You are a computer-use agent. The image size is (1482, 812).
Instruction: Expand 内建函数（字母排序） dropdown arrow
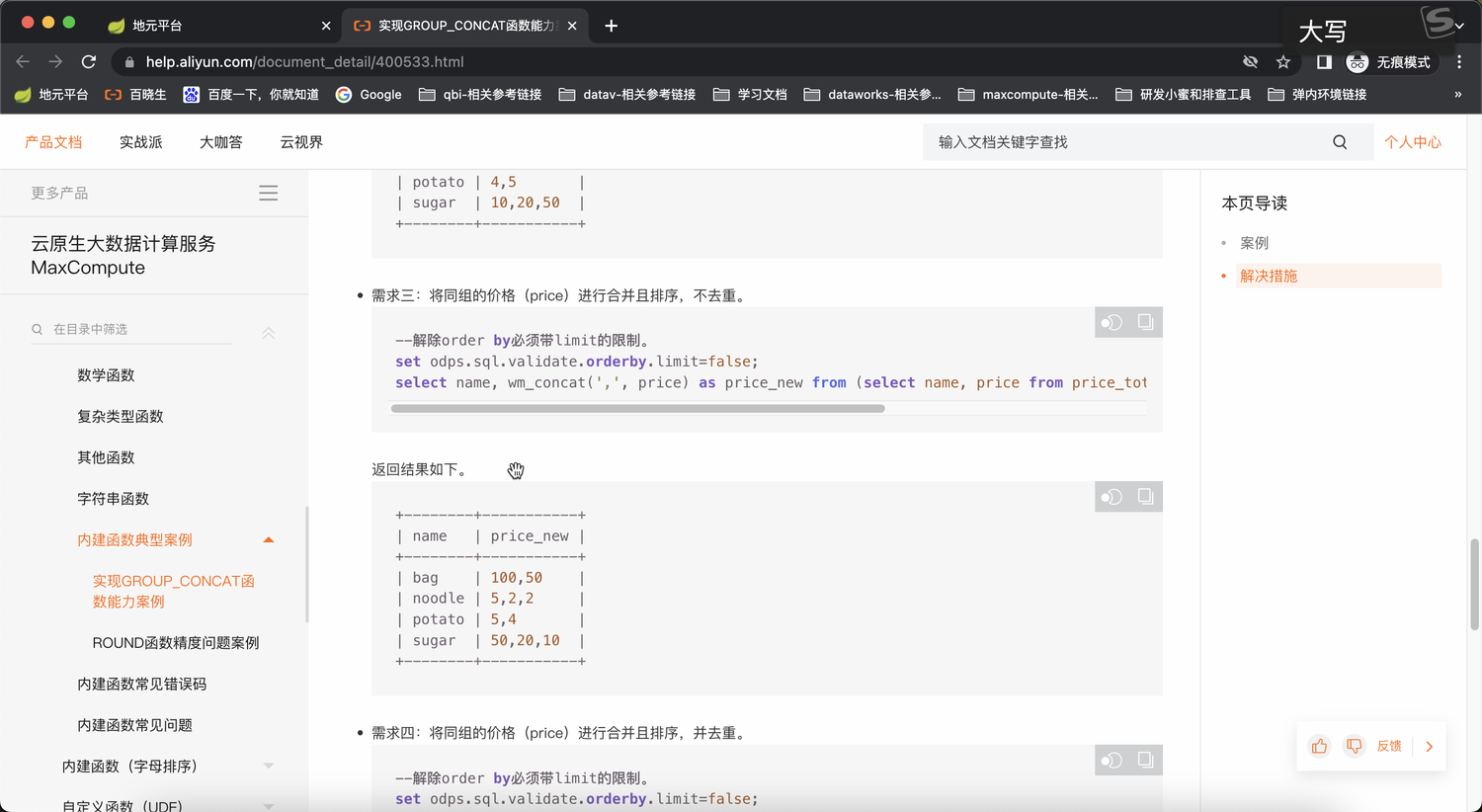(268, 767)
